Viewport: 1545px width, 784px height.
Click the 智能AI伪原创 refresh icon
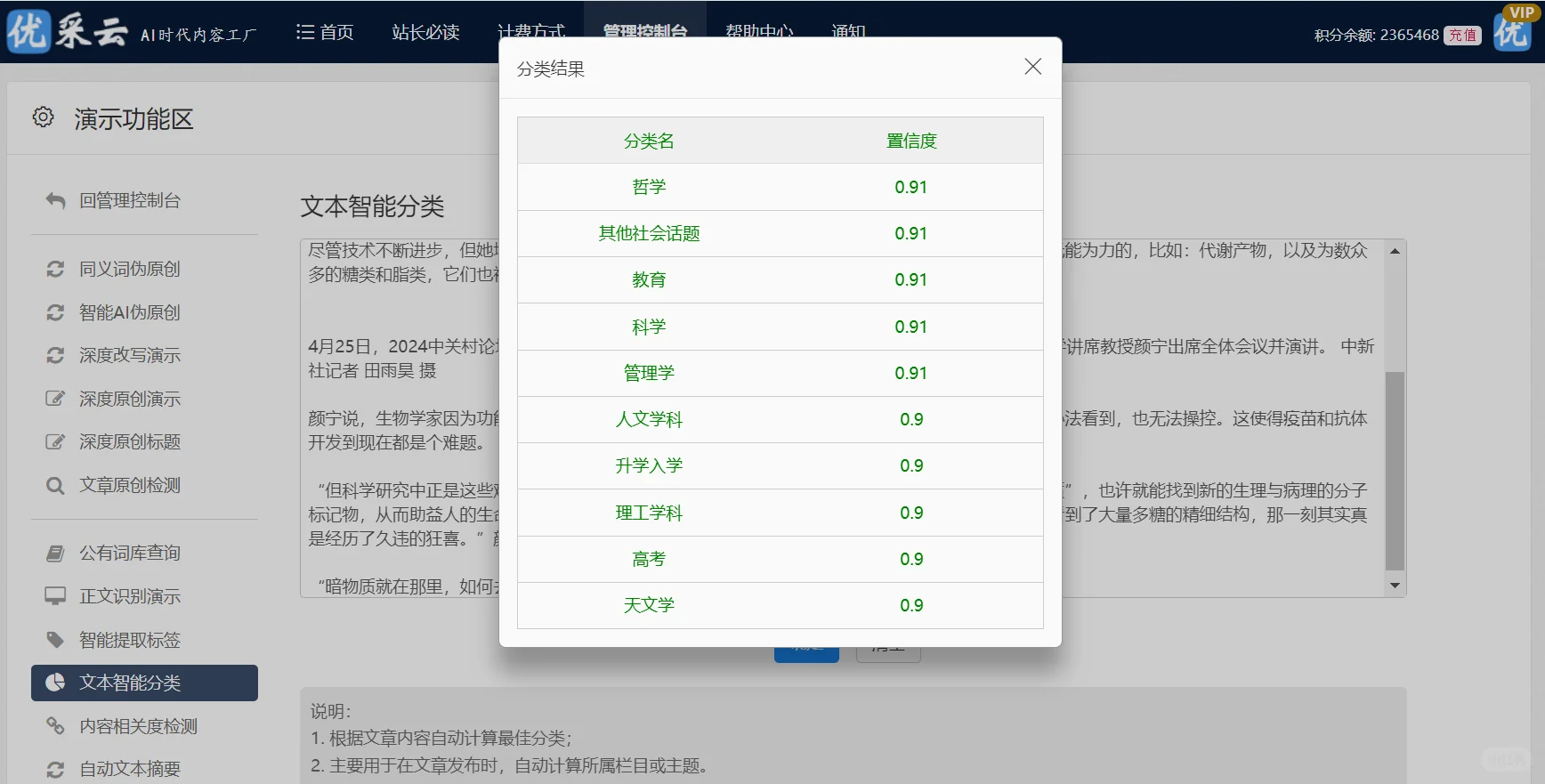tap(55, 312)
